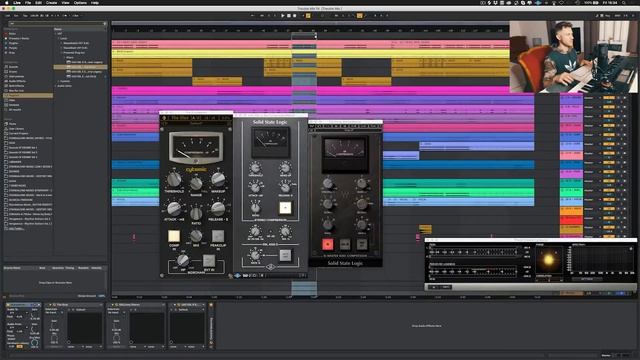Open the Options menu
This screenshot has width=640, height=360.
tap(80, 2)
